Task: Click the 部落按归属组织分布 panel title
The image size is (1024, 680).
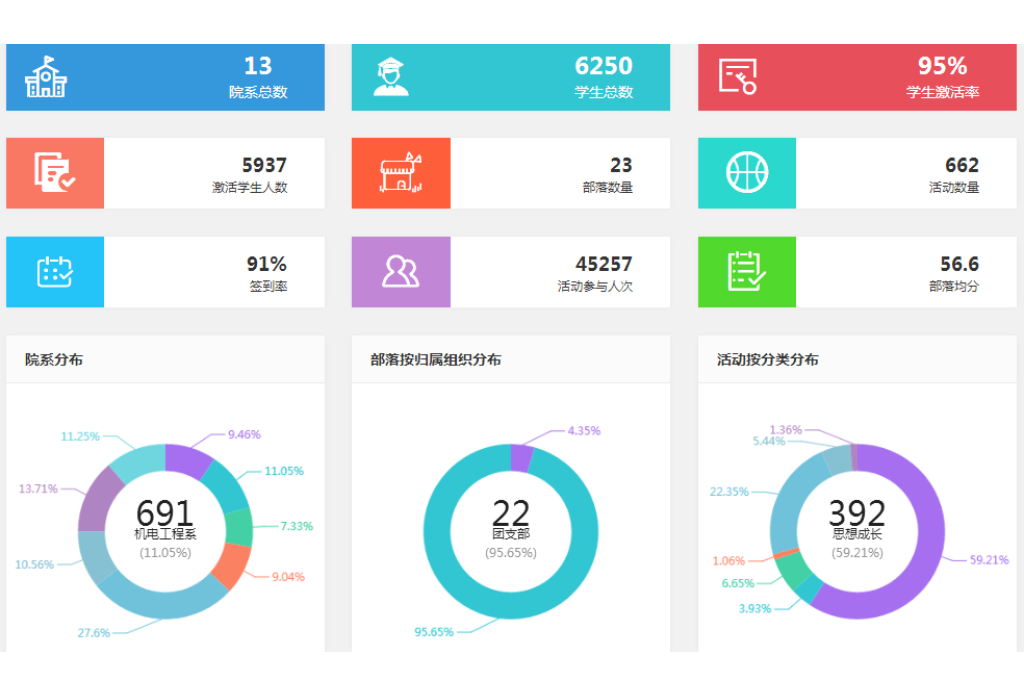Action: 436,359
